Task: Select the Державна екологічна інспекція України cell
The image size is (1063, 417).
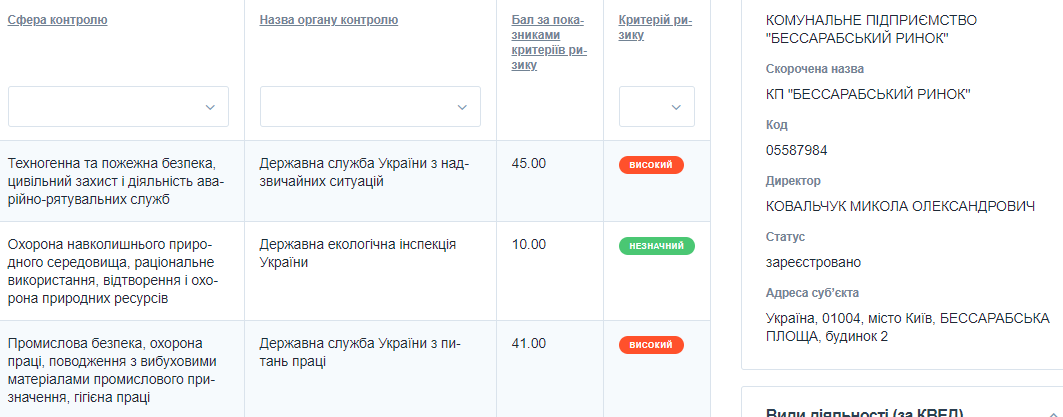Action: [357, 253]
